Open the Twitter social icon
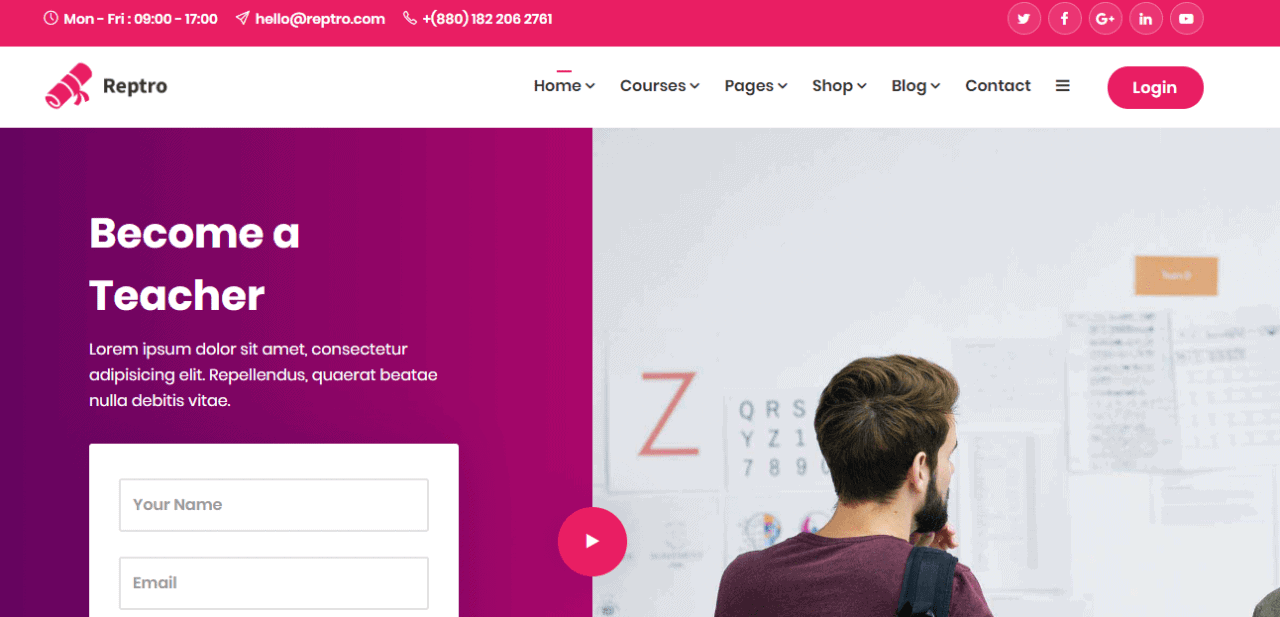This screenshot has height=617, width=1280. coord(1024,18)
